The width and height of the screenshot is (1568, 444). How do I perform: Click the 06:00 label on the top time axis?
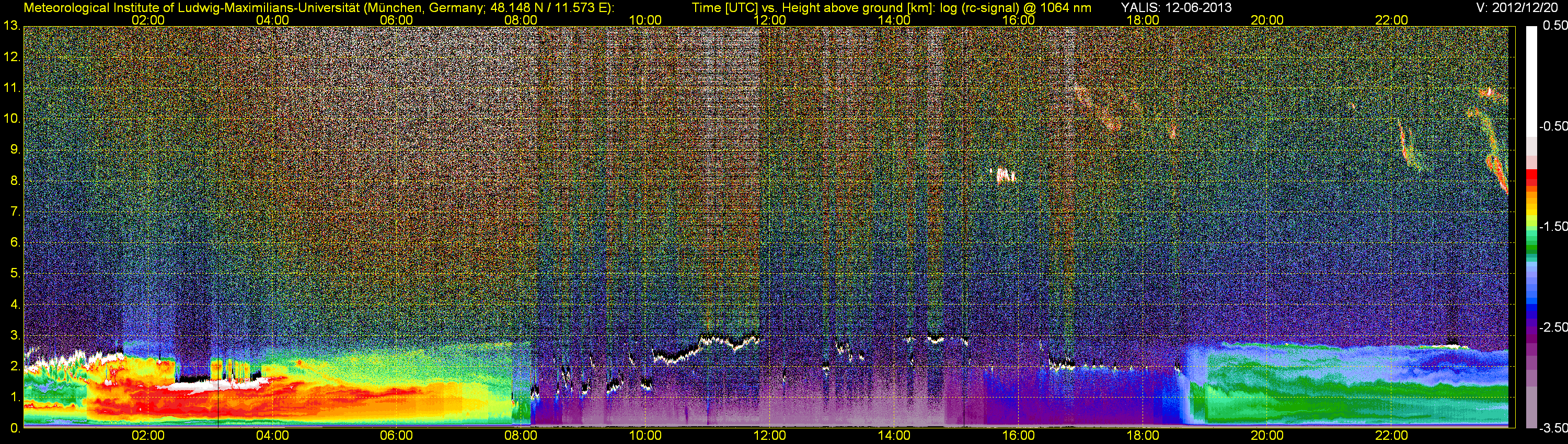pos(396,20)
